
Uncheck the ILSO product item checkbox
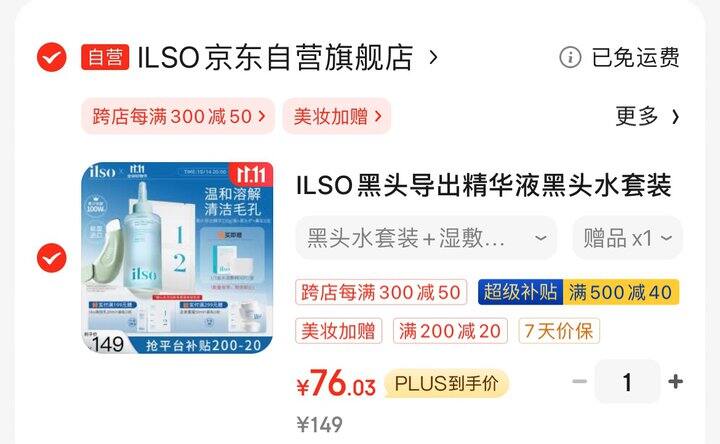51,258
